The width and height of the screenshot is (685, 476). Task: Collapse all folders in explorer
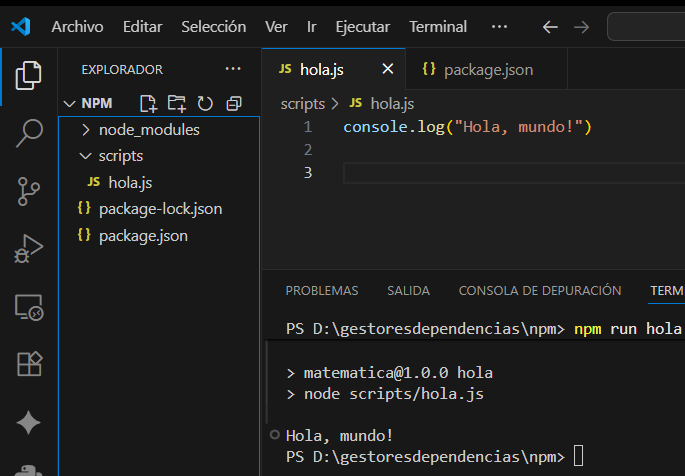pyautogui.click(x=234, y=103)
